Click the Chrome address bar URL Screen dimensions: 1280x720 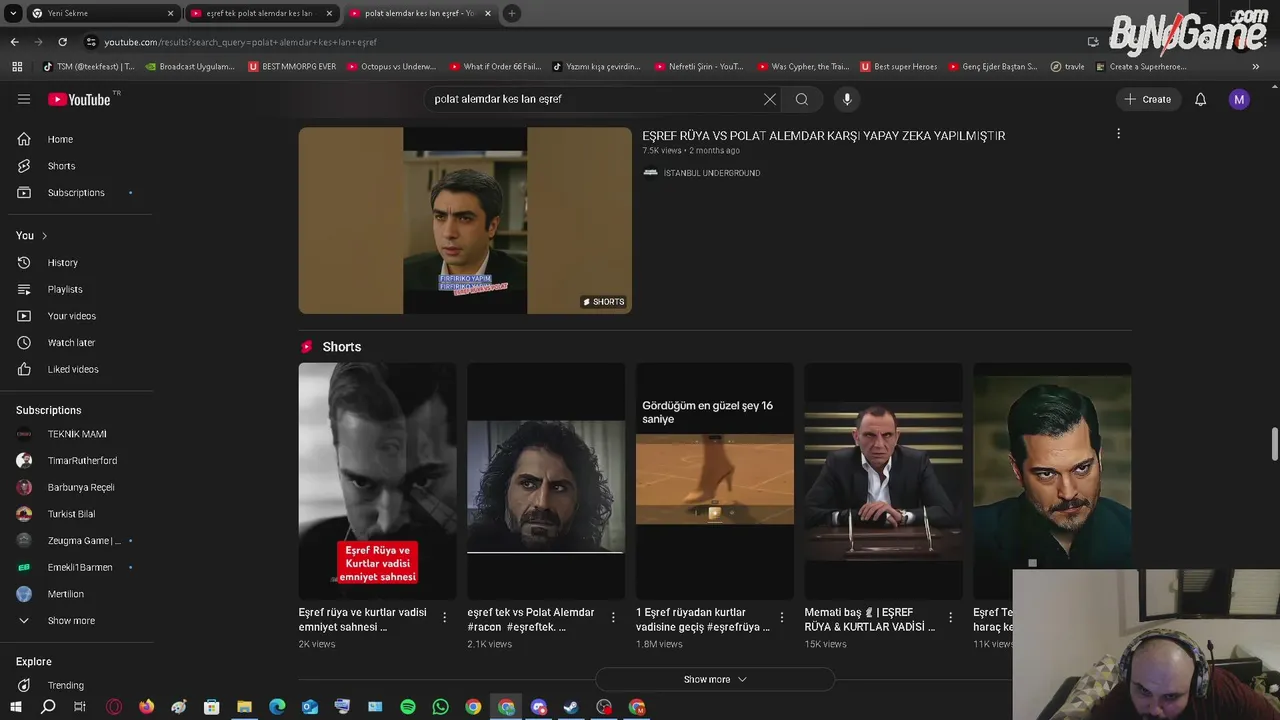(x=240, y=42)
